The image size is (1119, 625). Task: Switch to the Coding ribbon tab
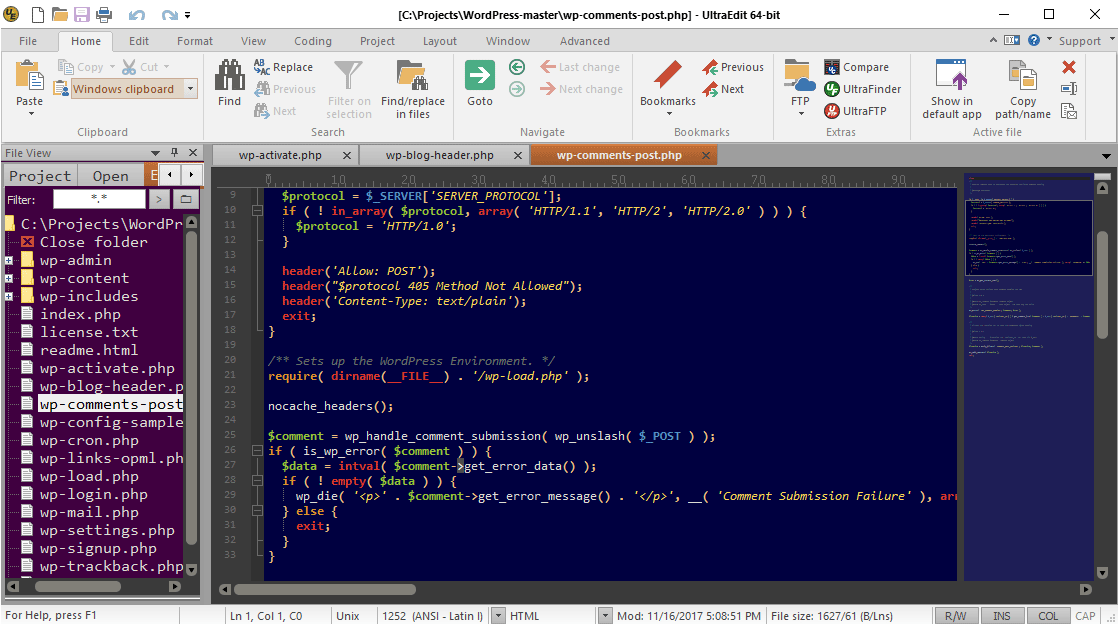click(312, 41)
